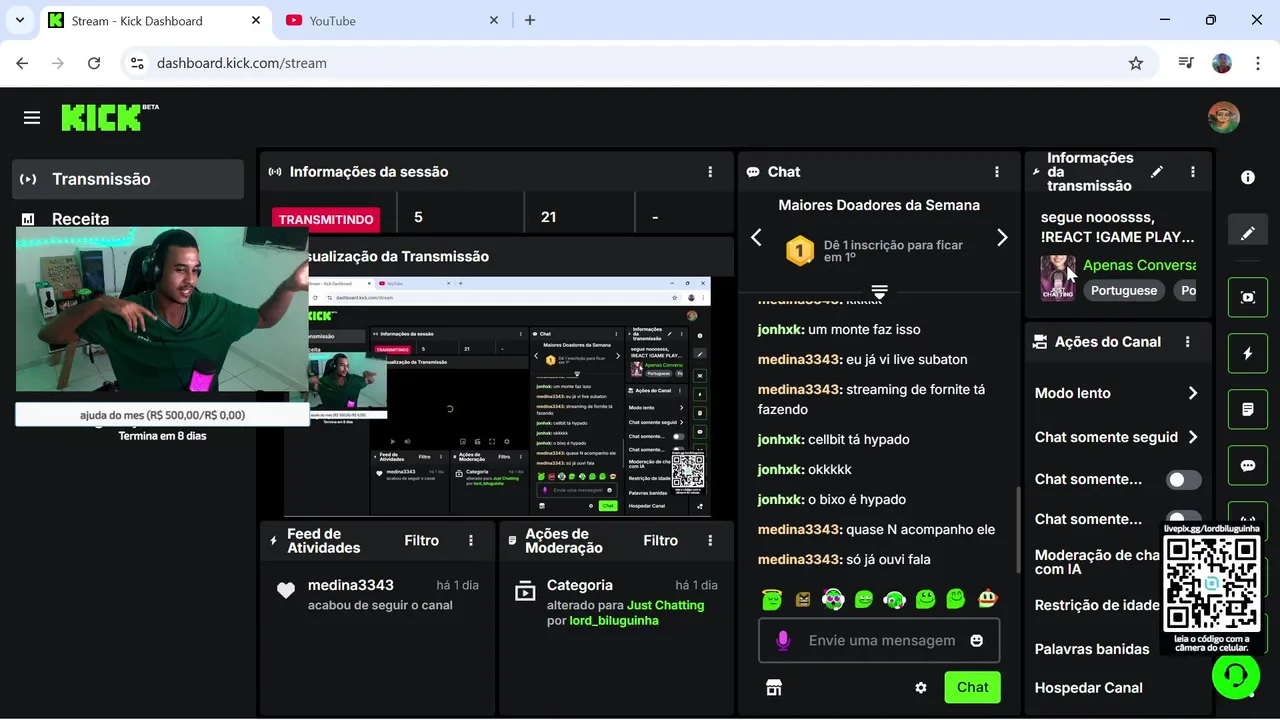Open the green headset support button
Screen dimensions: 1280x720
1235,675
